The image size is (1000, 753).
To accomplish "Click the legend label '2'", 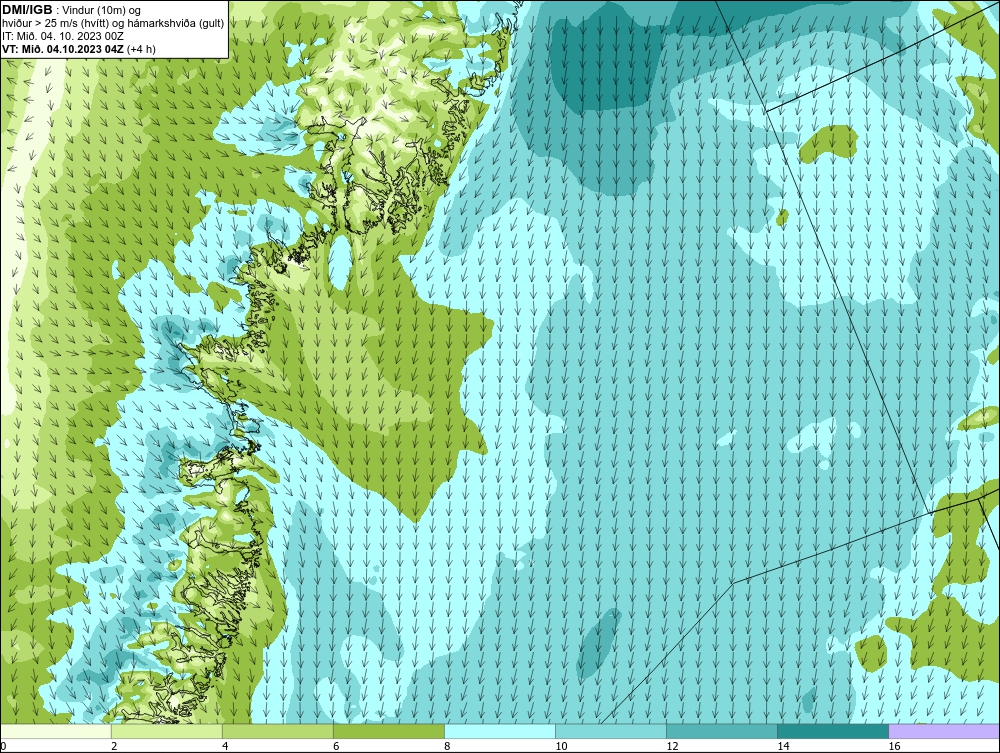I will coord(114,746).
